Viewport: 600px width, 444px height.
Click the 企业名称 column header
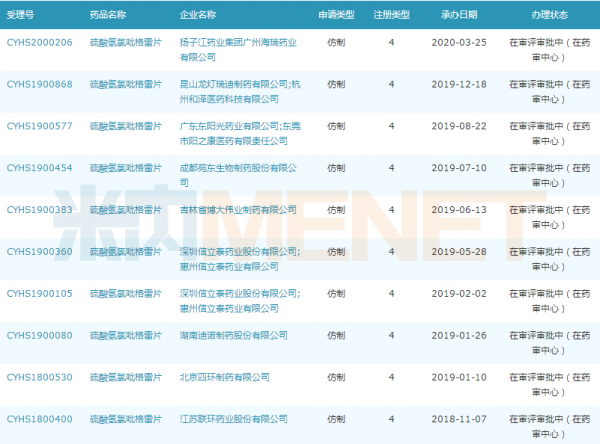pyautogui.click(x=203, y=15)
